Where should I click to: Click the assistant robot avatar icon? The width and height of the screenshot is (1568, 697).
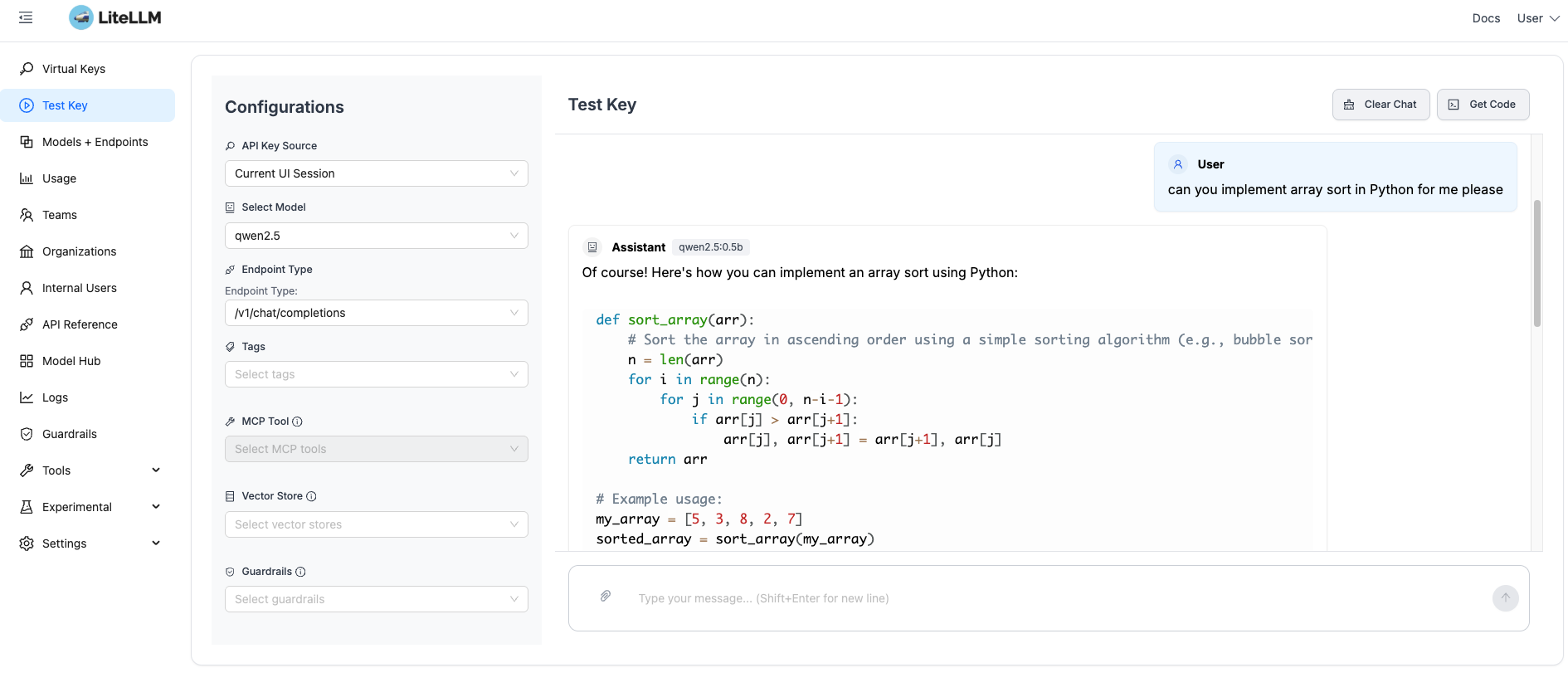click(x=592, y=247)
